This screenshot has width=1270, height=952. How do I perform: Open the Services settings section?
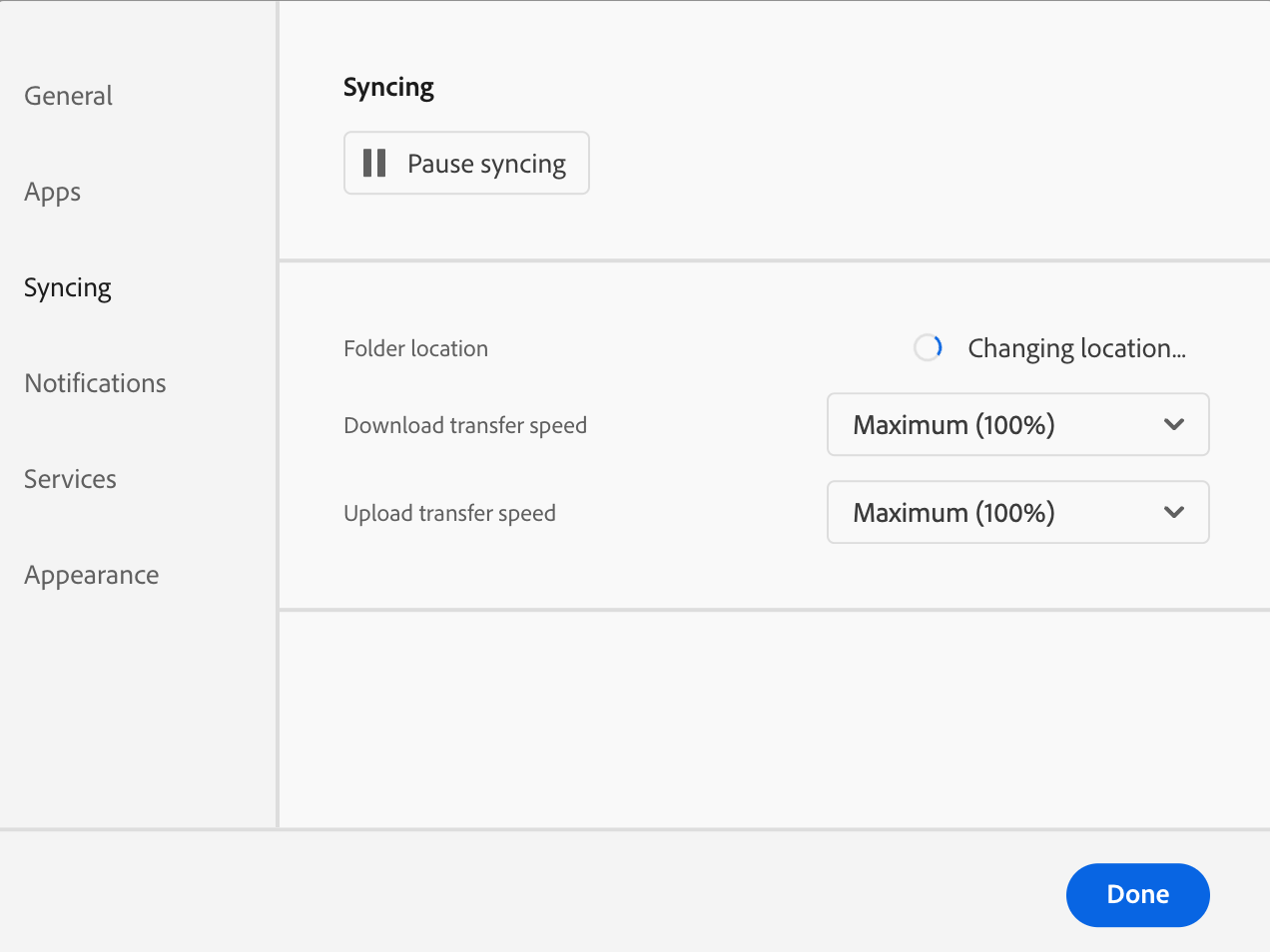pos(69,479)
